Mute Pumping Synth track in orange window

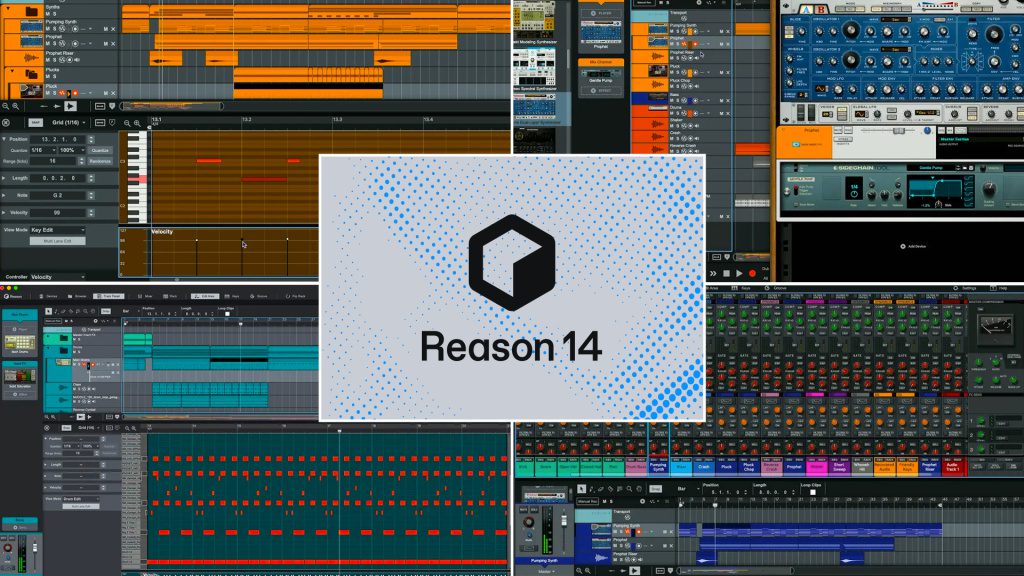tap(48, 29)
